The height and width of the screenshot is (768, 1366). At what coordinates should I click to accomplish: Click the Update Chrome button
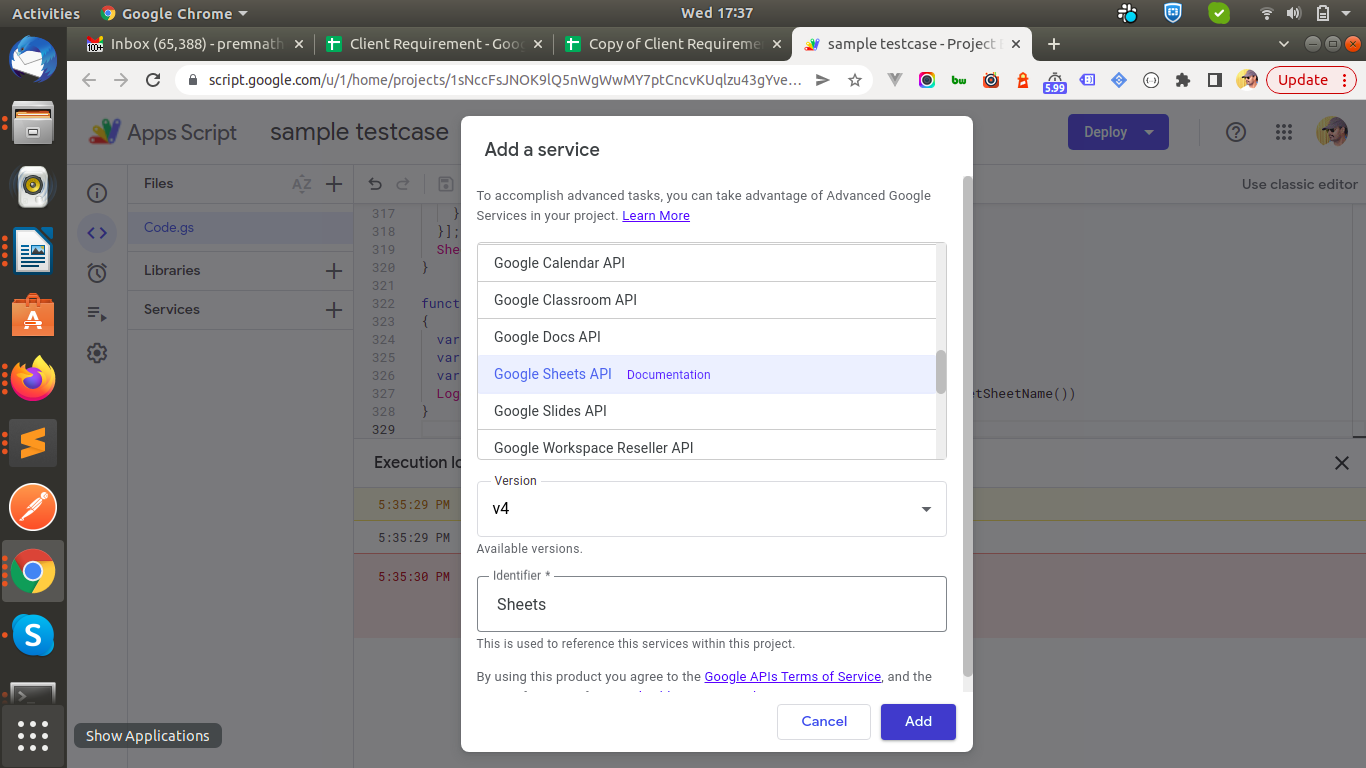(x=1303, y=80)
